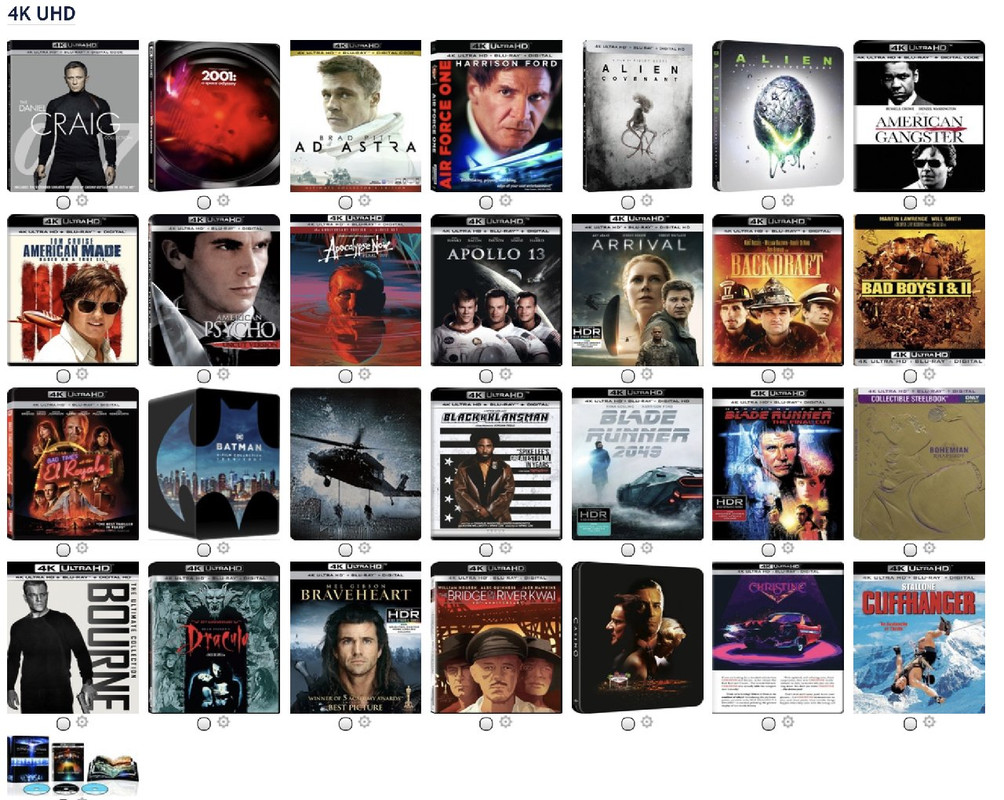Click the 4K UHD section heading

pos(42,13)
